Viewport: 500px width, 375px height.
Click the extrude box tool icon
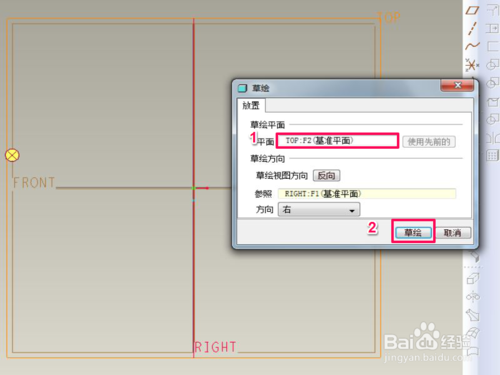click(472, 278)
